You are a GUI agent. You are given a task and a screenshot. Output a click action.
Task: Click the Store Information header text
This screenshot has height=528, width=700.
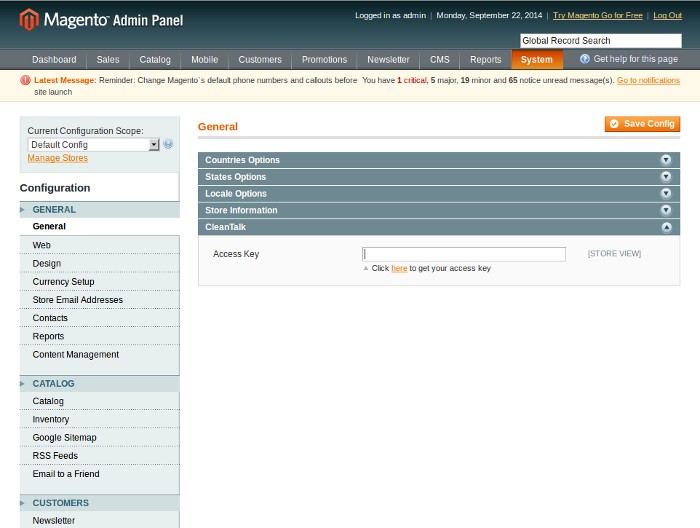[x=241, y=210]
